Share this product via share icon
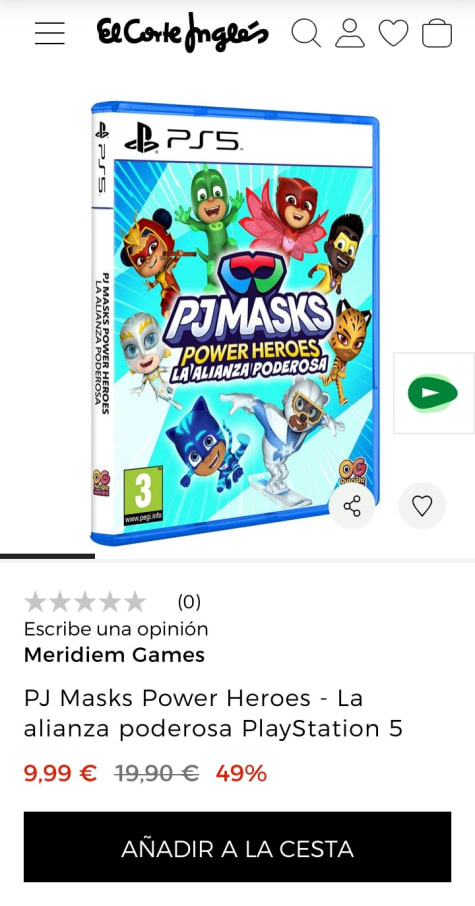 (x=352, y=506)
